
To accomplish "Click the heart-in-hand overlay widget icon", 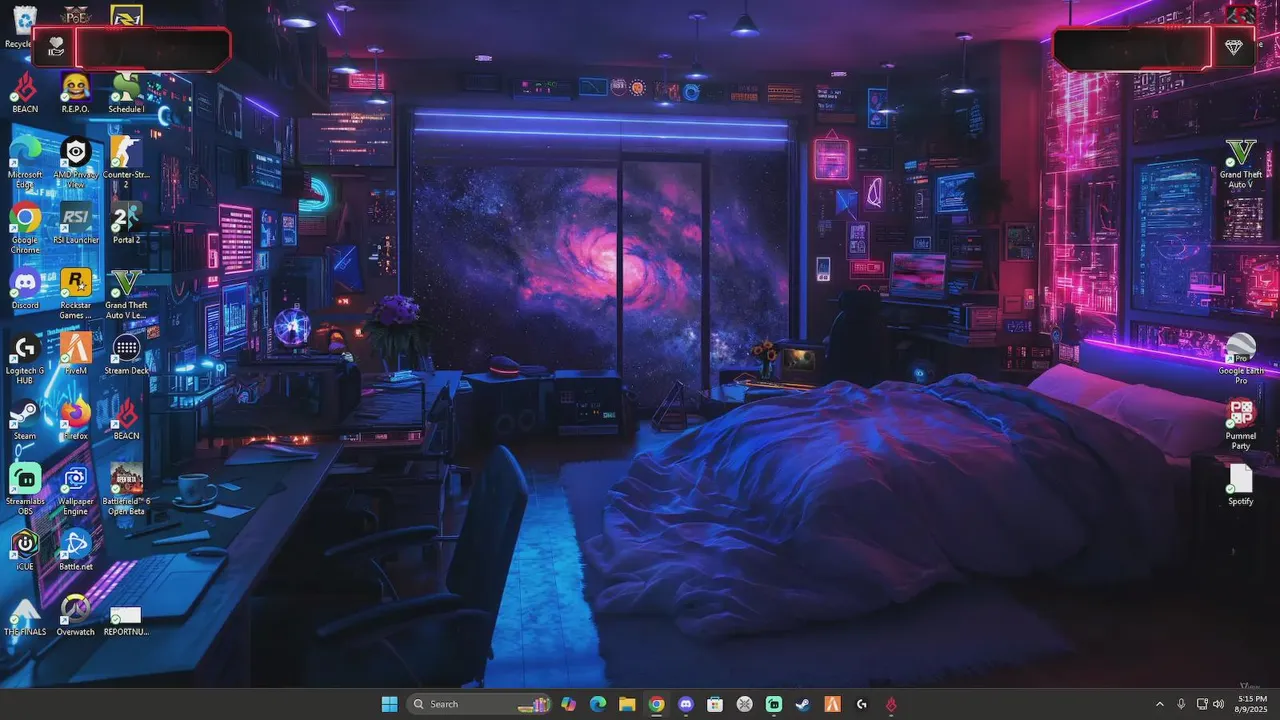I will tap(56, 47).
